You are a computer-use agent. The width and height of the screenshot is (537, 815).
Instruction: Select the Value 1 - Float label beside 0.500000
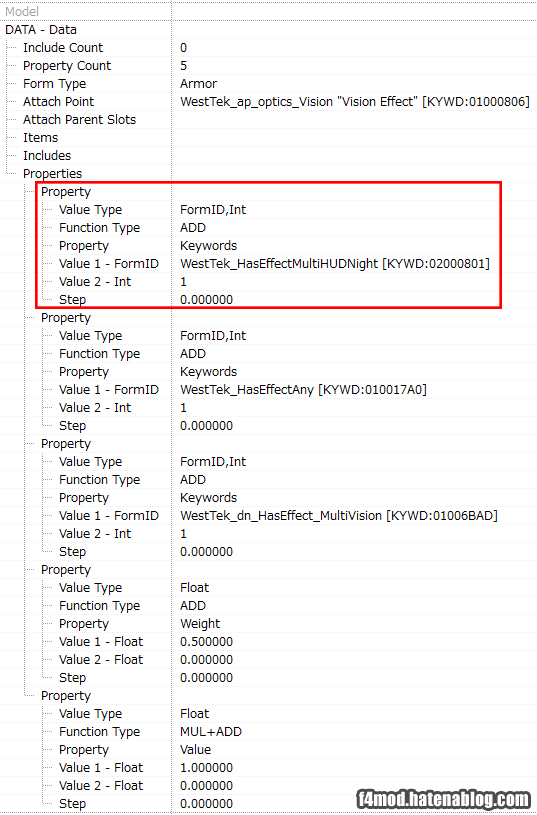click(101, 642)
